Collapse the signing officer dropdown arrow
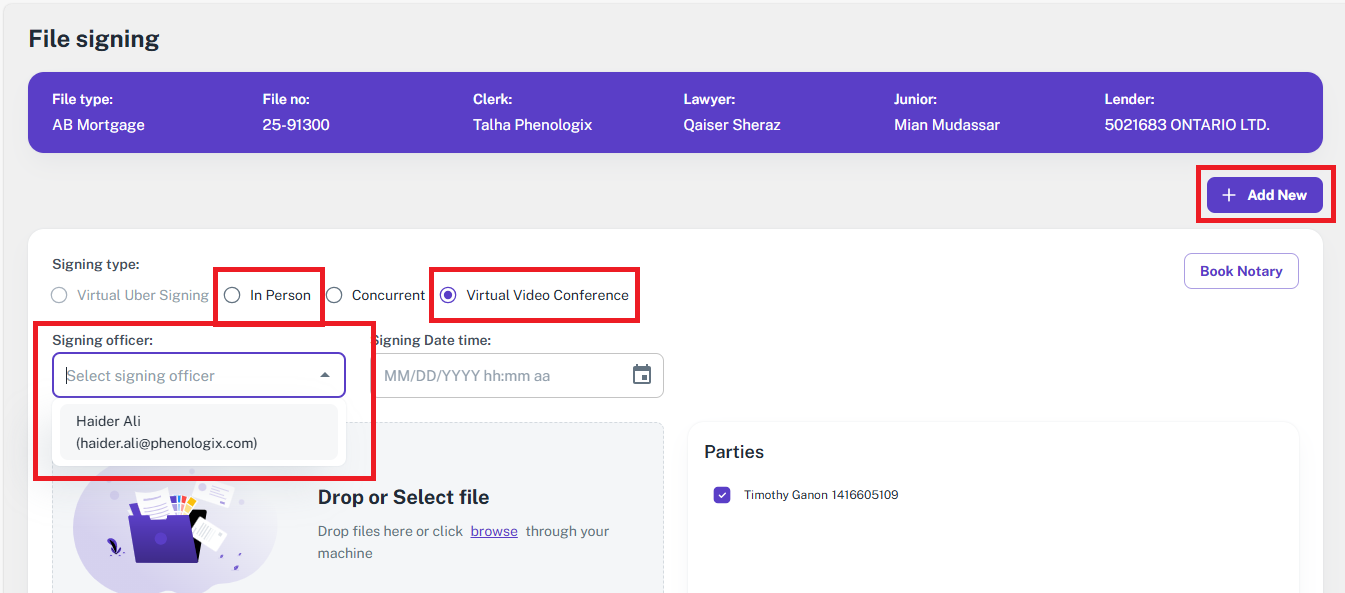This screenshot has width=1345, height=593. pyautogui.click(x=324, y=375)
